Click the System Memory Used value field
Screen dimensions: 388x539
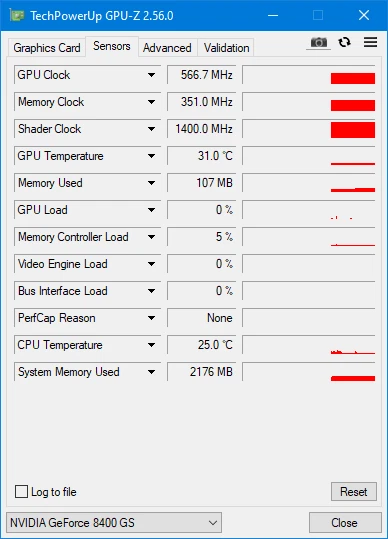(x=202, y=372)
